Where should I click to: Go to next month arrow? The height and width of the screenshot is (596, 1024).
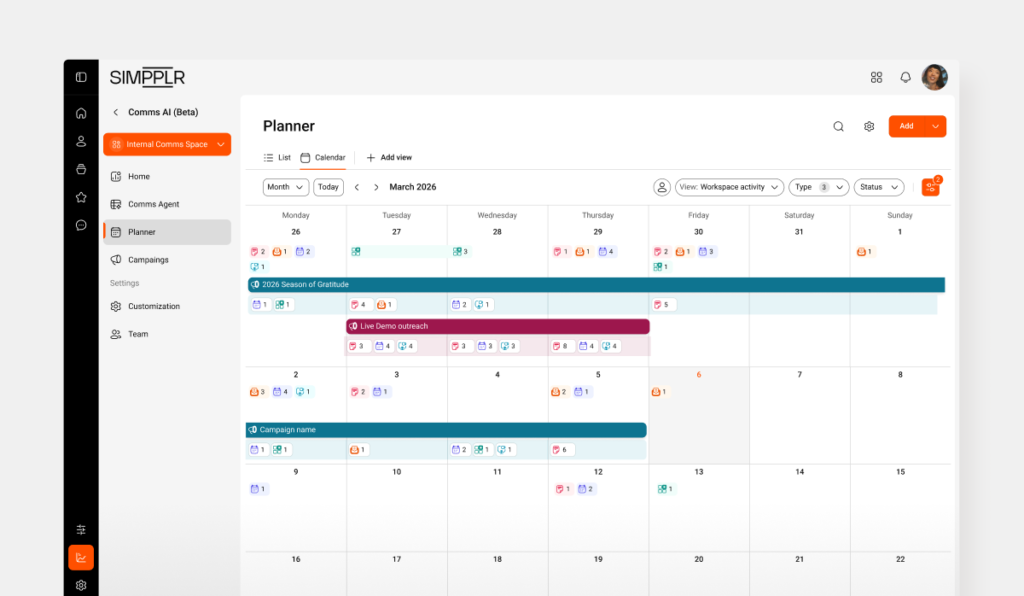coord(376,187)
